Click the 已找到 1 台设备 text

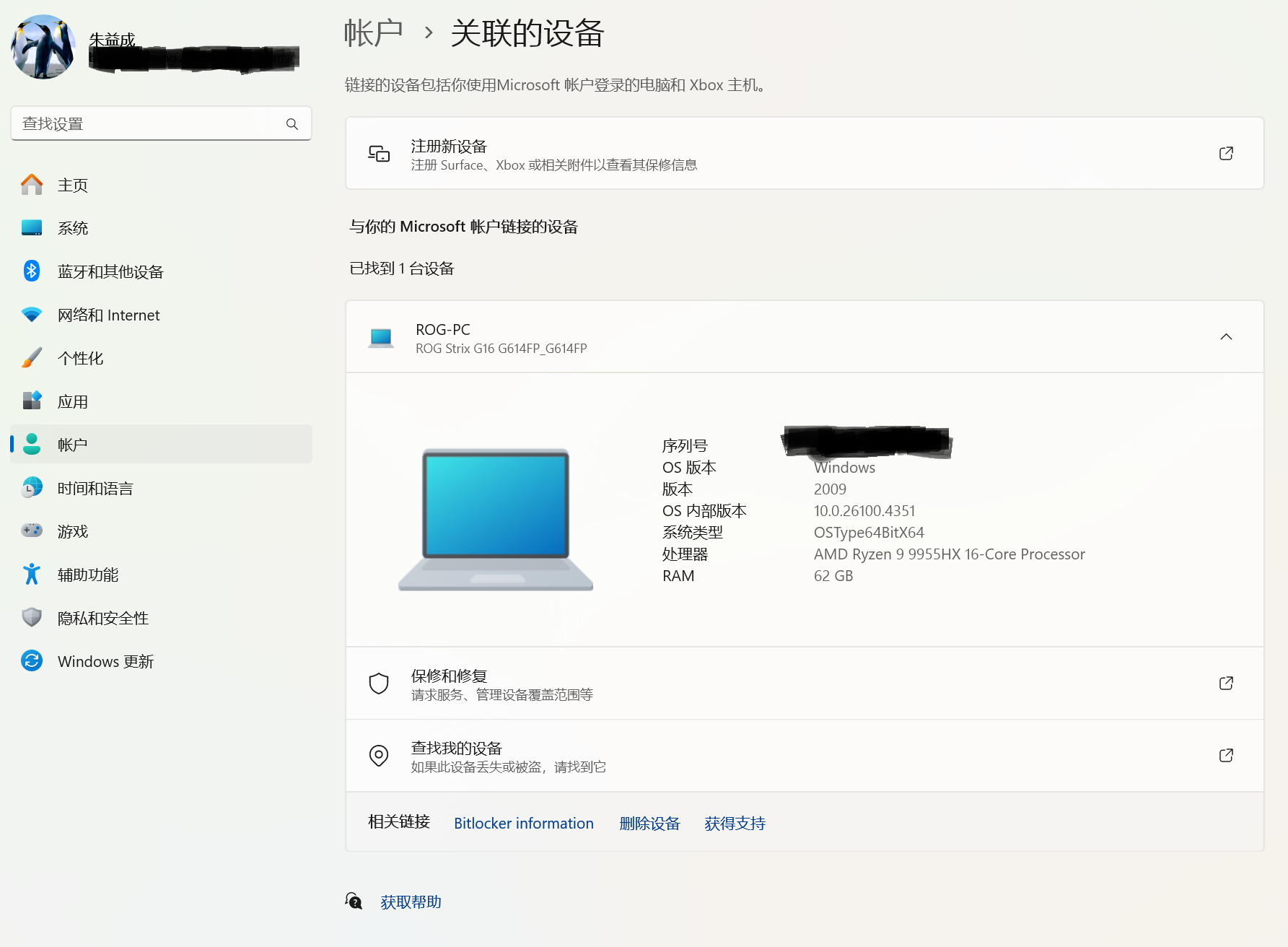click(402, 269)
